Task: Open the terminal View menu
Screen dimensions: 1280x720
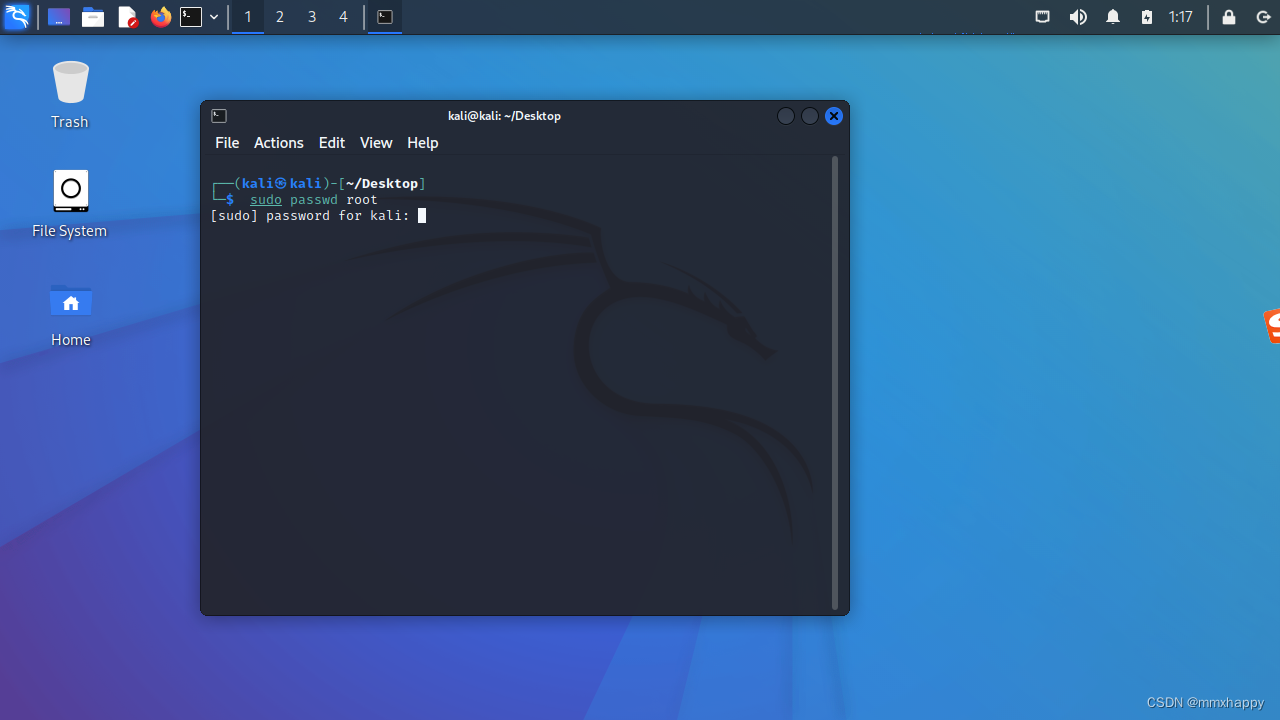Action: [x=376, y=143]
